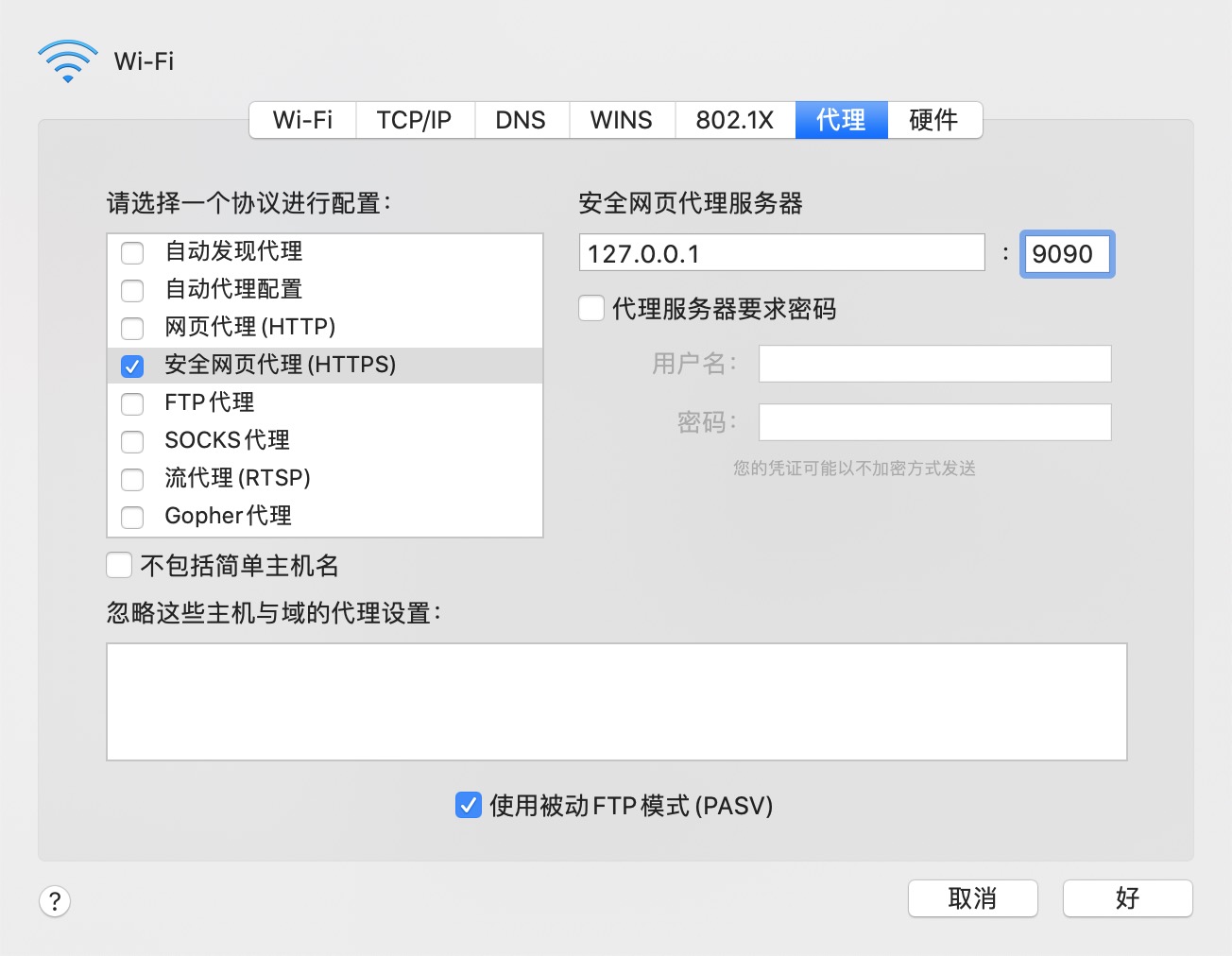Viewport: 1232px width, 956px height.
Task: Select the 代理 tab
Action: tap(841, 120)
